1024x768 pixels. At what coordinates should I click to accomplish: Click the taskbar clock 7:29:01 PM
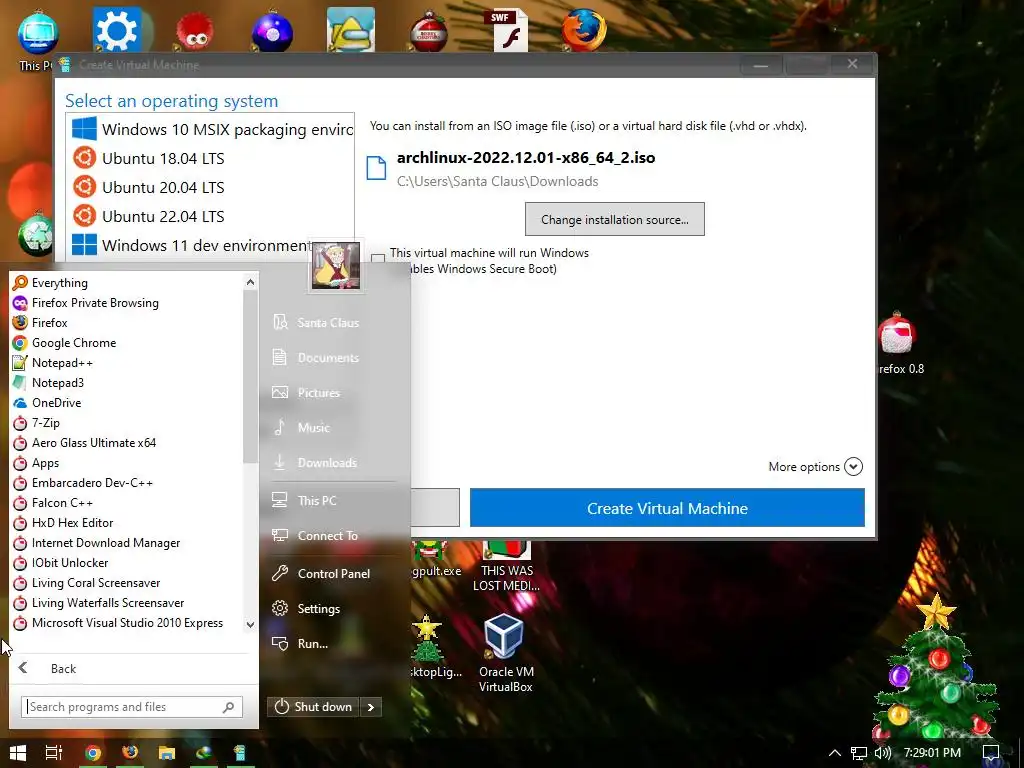(x=932, y=753)
